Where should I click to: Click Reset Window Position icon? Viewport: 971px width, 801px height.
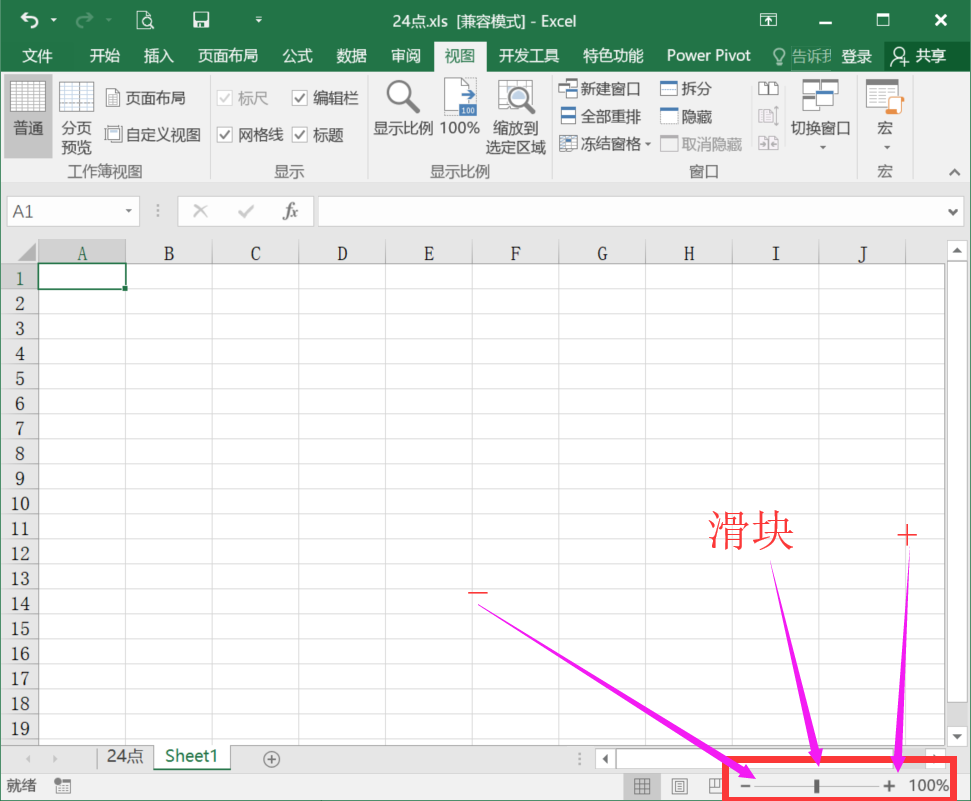[x=769, y=143]
